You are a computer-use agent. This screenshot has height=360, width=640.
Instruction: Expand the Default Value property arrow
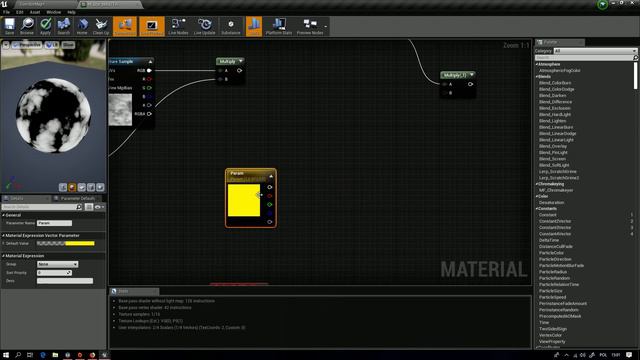[x=4, y=244]
